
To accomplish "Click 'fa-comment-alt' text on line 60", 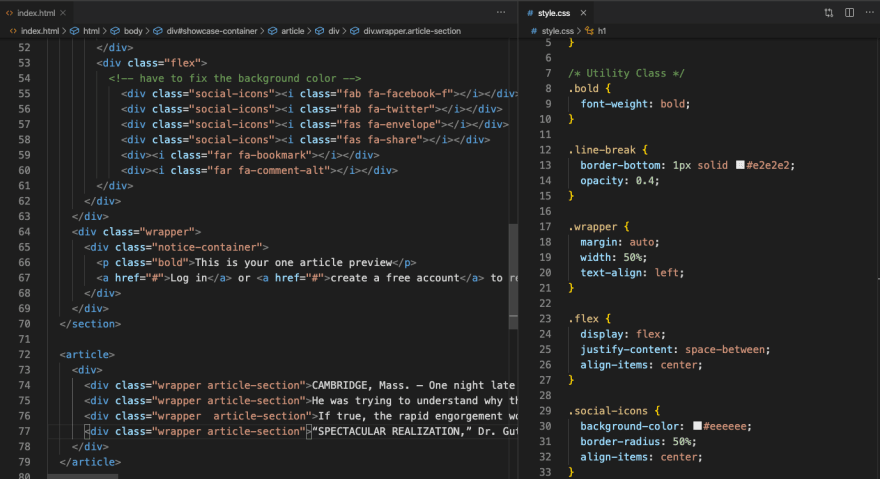I will pyautogui.click(x=281, y=170).
